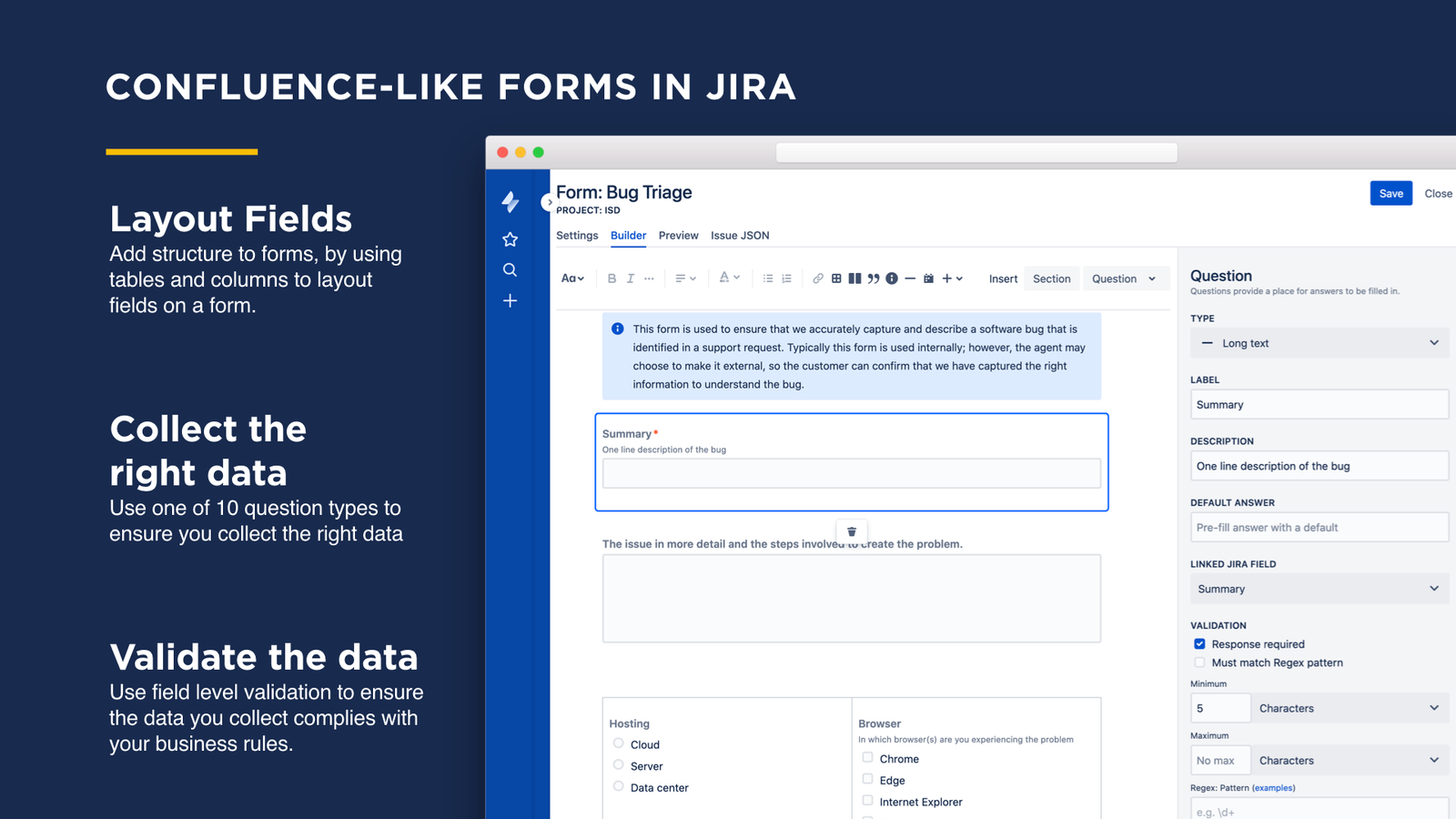Click the 'Form: Bug Triage' title
The width and height of the screenshot is (1456, 819).
point(624,192)
